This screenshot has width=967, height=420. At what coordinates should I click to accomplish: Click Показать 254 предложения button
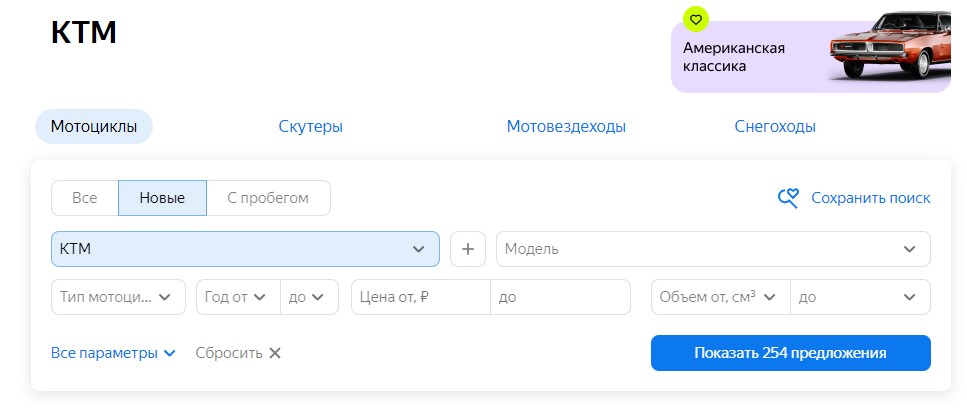pos(791,353)
